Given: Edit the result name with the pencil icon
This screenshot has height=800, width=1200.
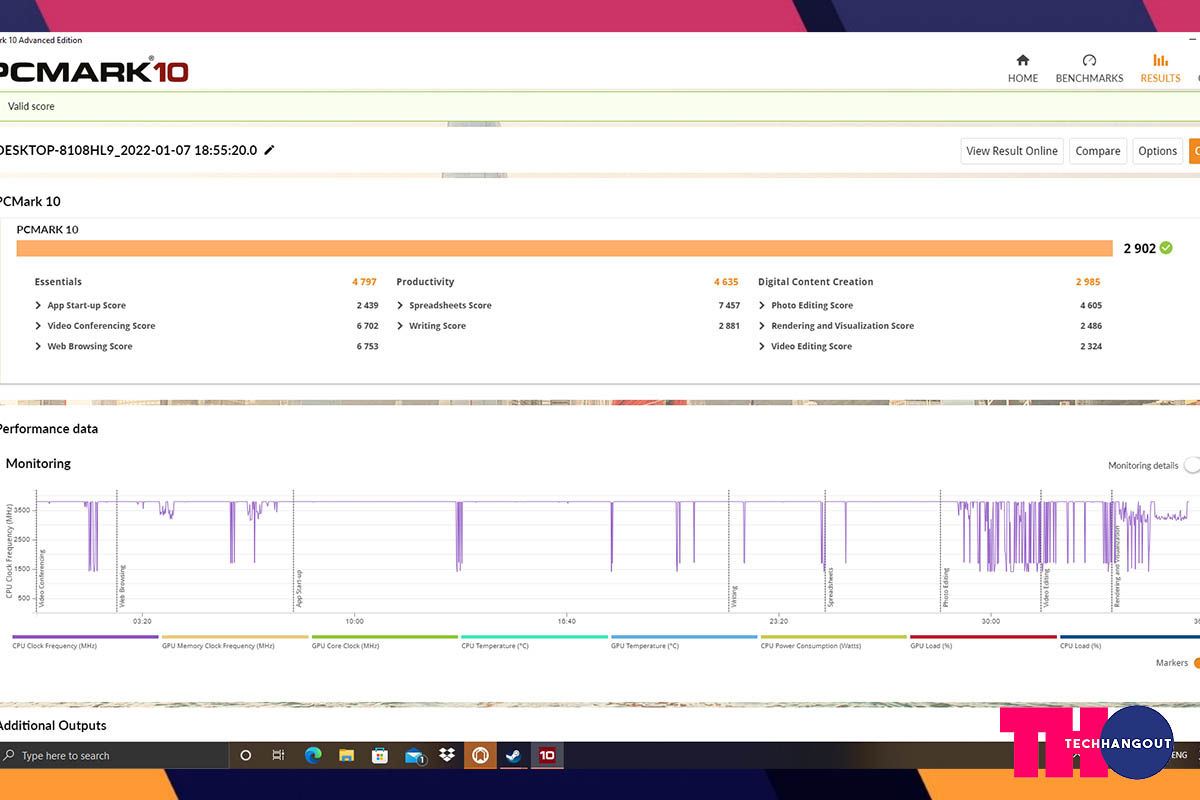Looking at the screenshot, I should tap(269, 150).
